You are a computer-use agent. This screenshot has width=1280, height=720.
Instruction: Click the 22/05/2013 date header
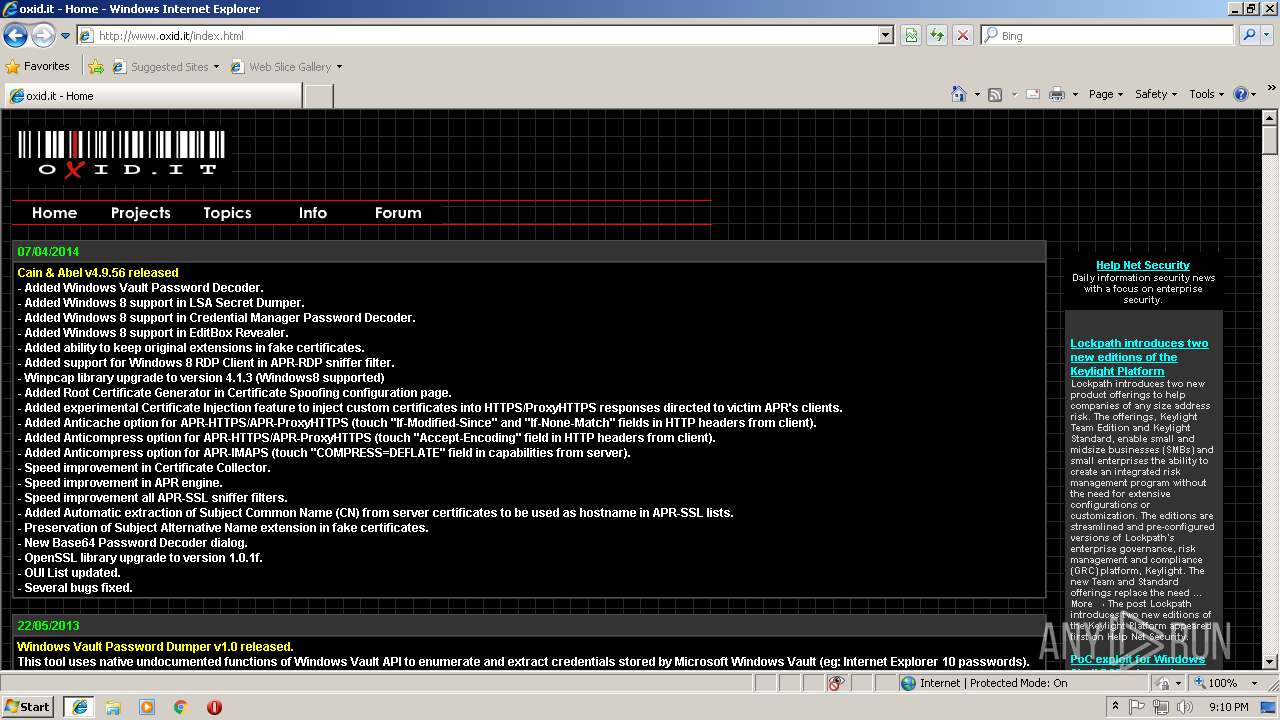click(48, 626)
